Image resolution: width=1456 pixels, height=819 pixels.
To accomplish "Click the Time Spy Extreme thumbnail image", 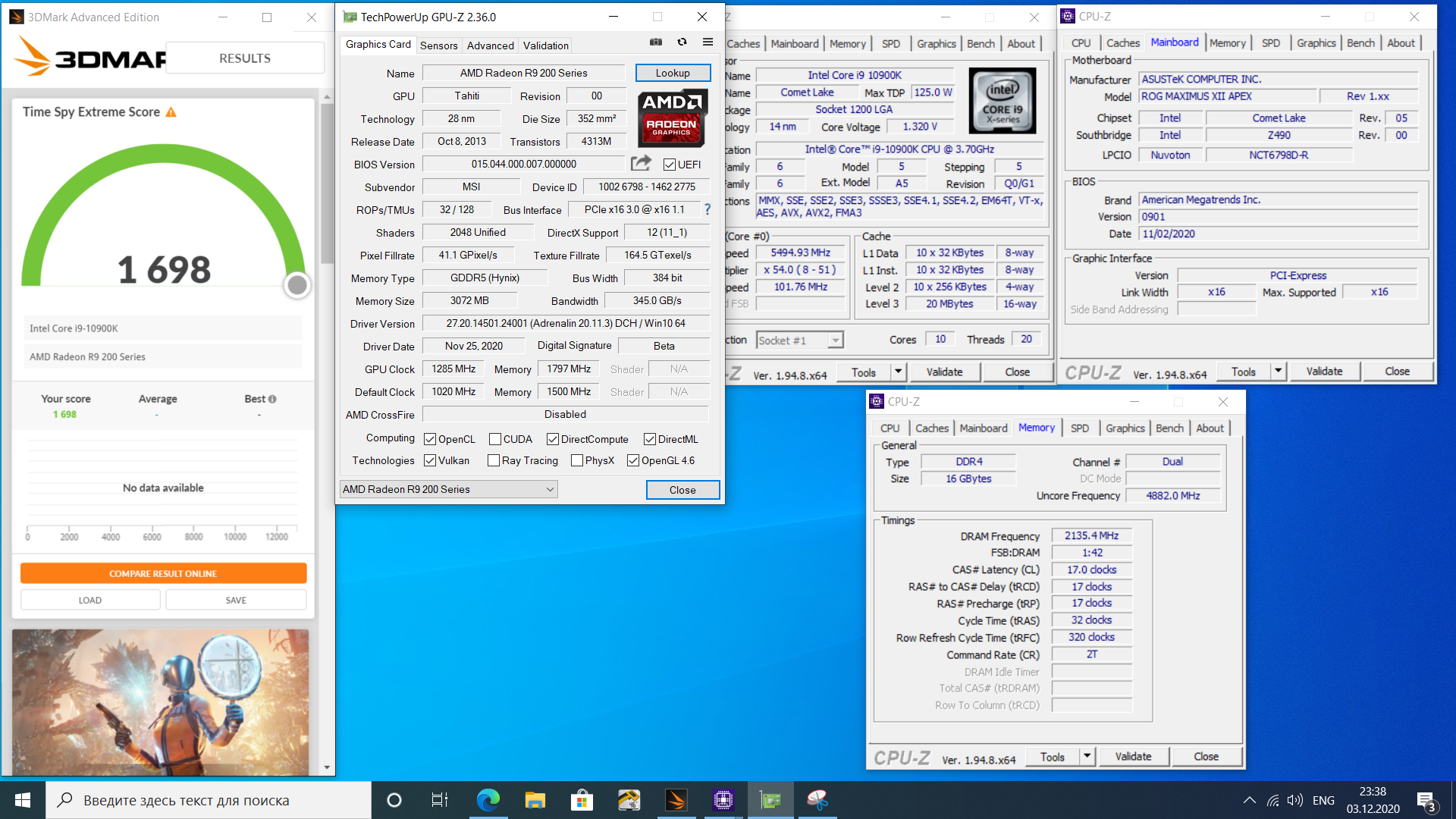I will point(161,702).
